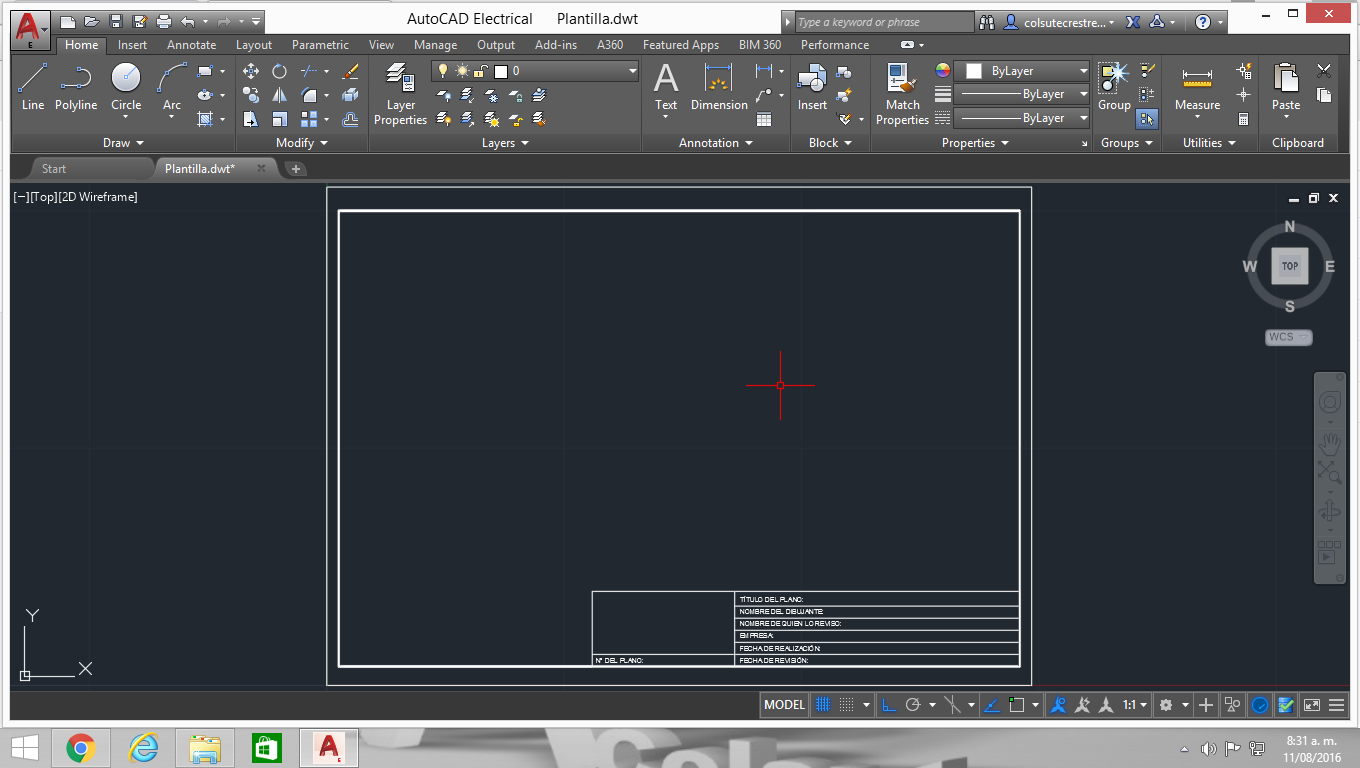Select the Move tool in Modify panel

pos(250,71)
